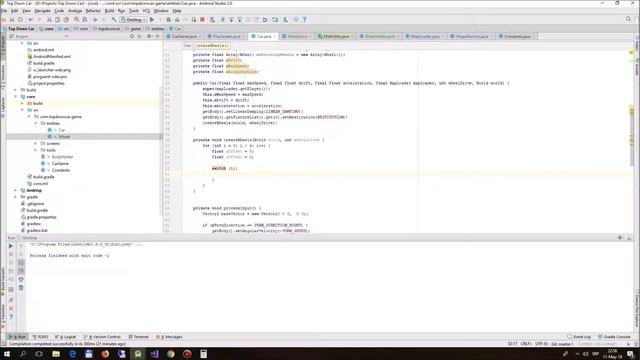The height and width of the screenshot is (360, 640).
Task: Expand the orange build folder under core
Action: tap(22, 103)
